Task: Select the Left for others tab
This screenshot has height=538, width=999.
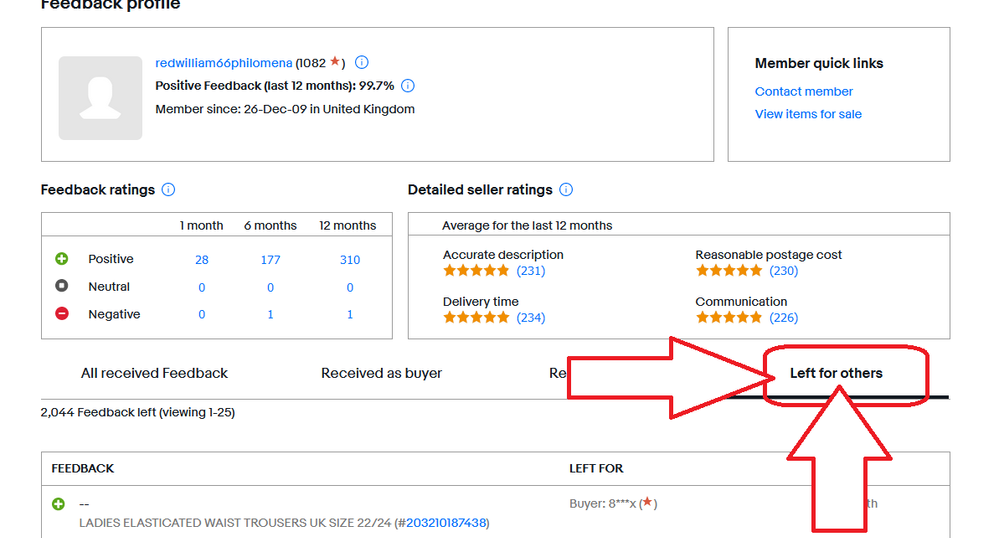Action: (836, 373)
